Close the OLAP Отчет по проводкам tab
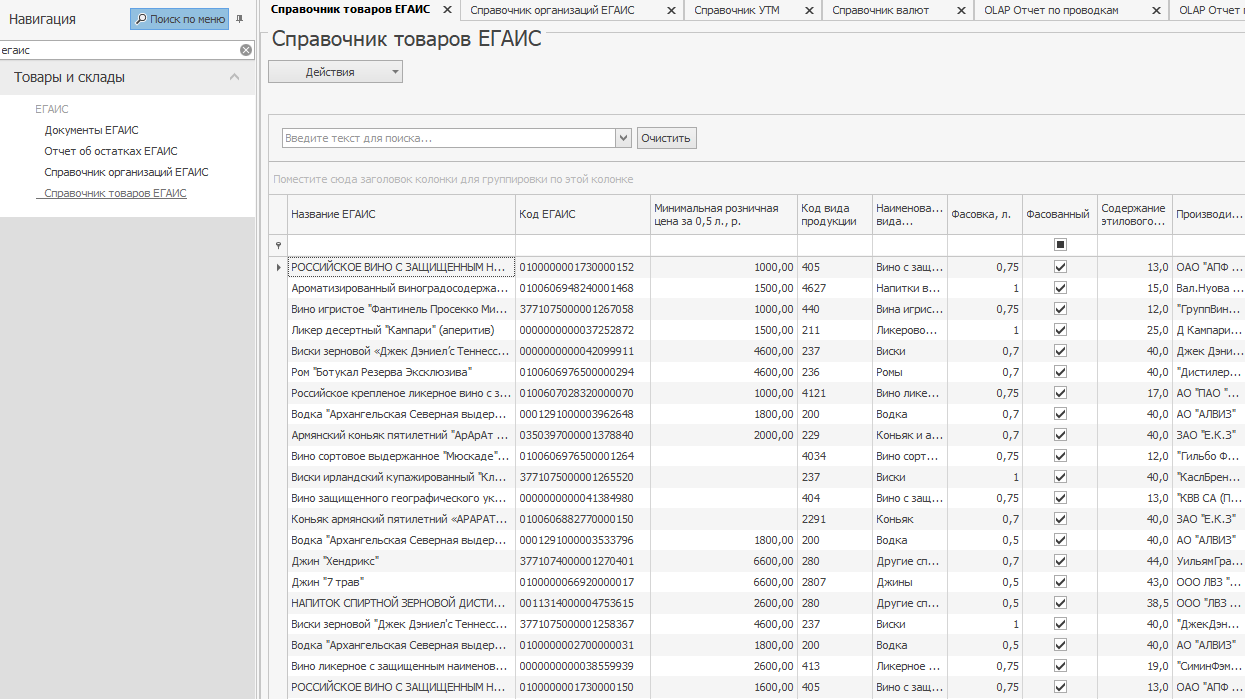Image resolution: width=1245 pixels, height=699 pixels. click(x=1156, y=11)
